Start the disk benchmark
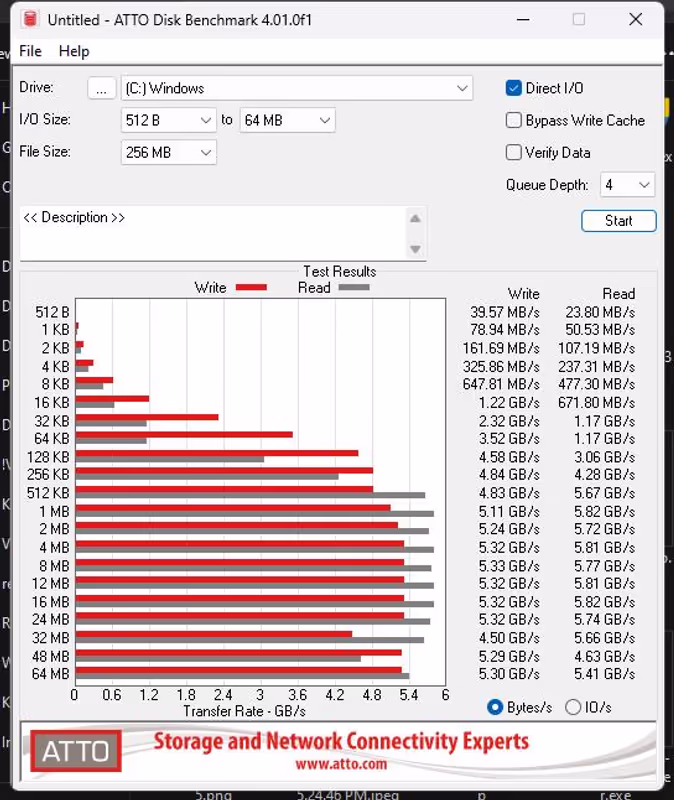Viewport: 674px width, 800px height. point(618,221)
